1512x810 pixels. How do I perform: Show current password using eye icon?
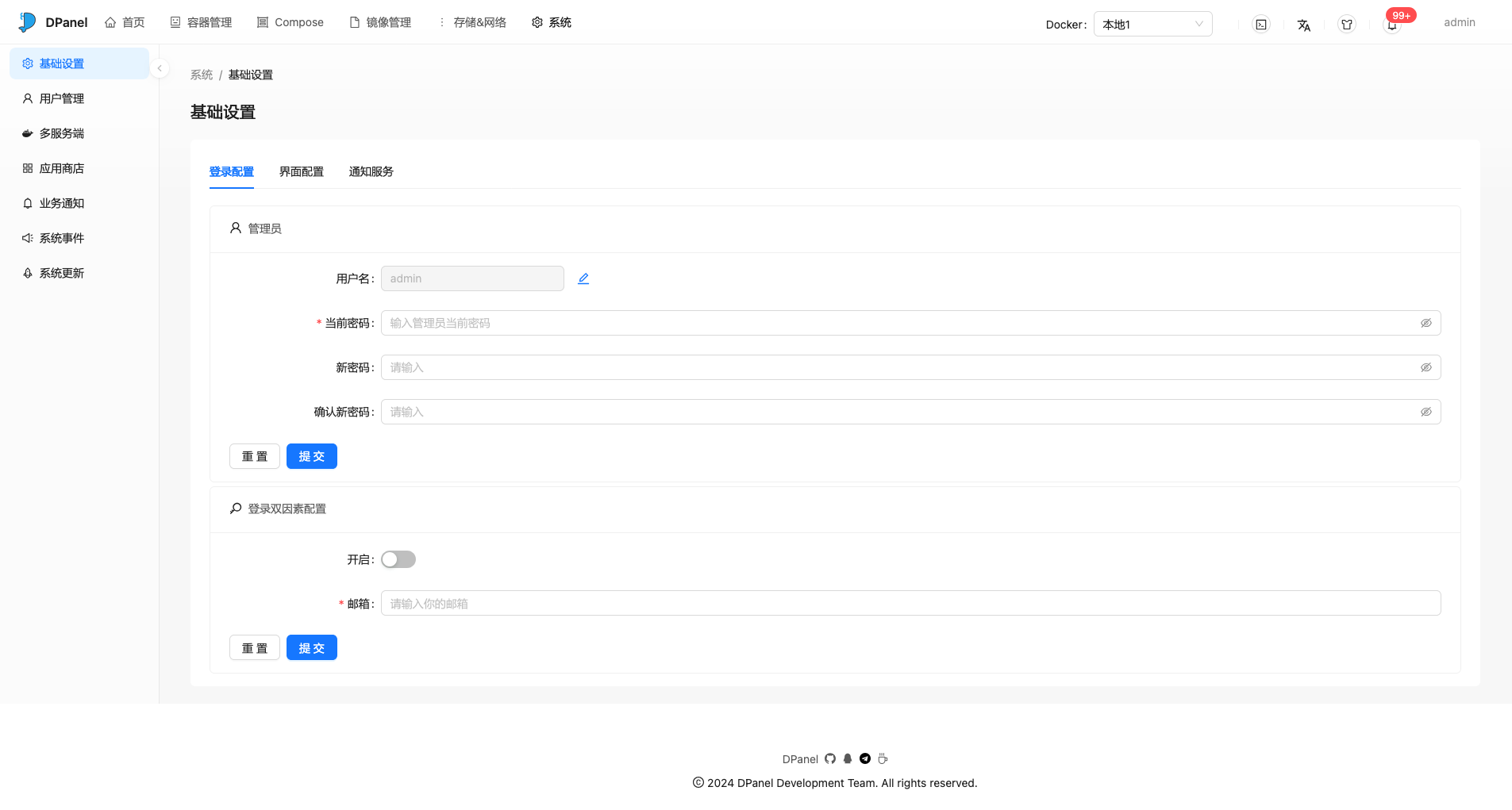(x=1425, y=323)
